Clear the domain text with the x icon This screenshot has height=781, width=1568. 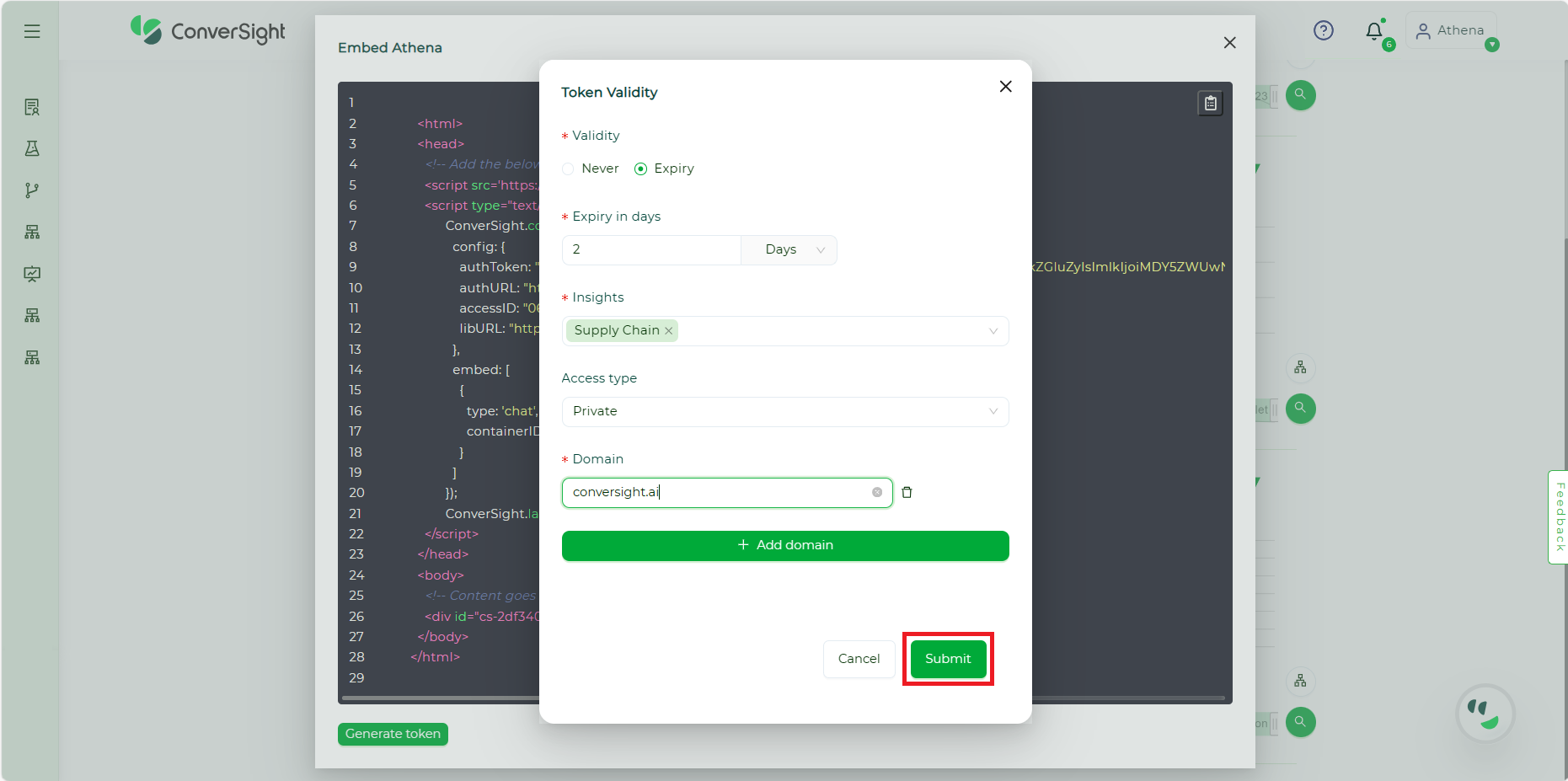pyautogui.click(x=877, y=492)
